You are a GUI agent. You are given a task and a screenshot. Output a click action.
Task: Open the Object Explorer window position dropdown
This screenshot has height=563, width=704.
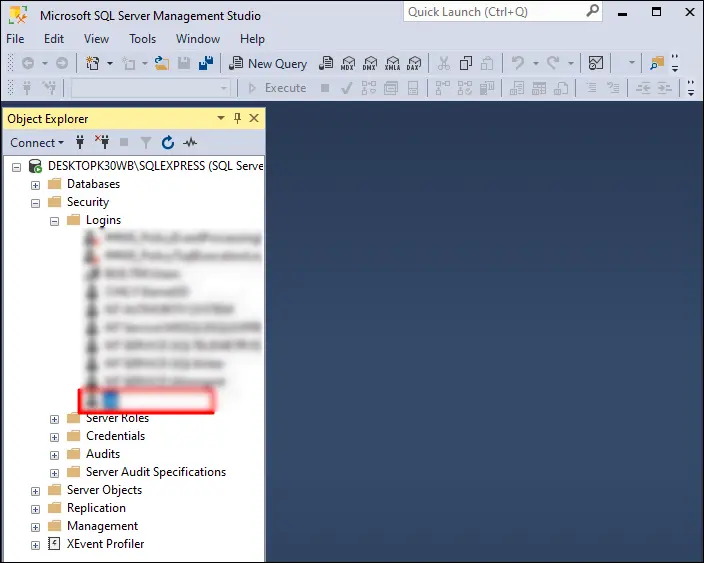(220, 119)
